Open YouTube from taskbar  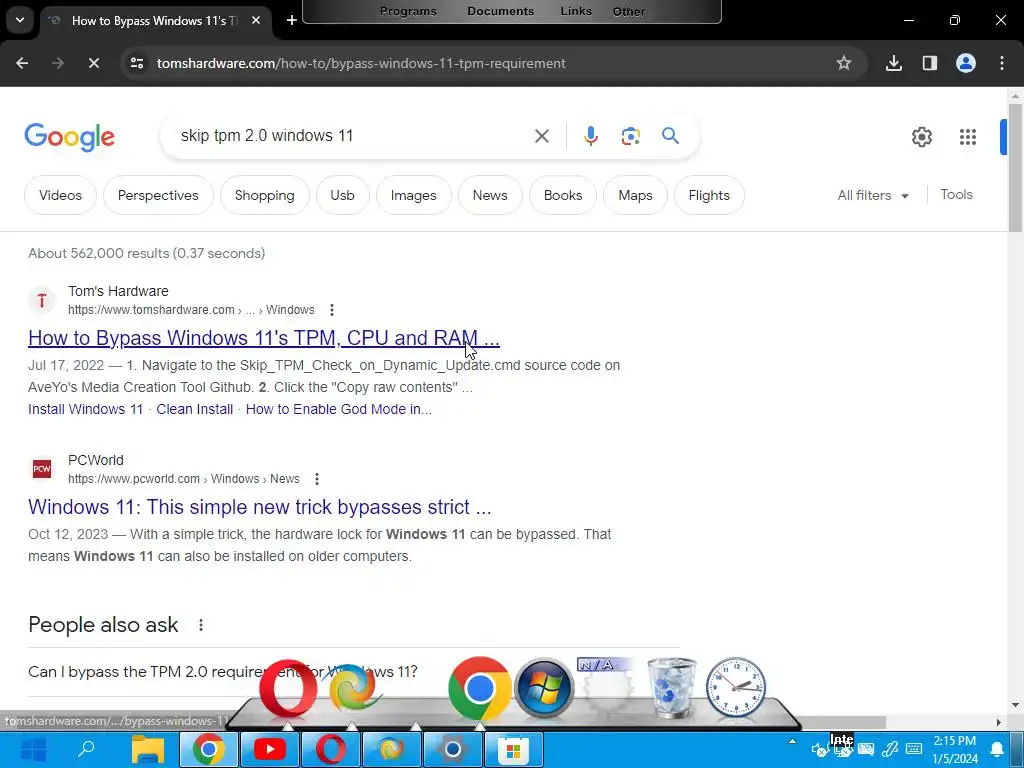point(270,750)
